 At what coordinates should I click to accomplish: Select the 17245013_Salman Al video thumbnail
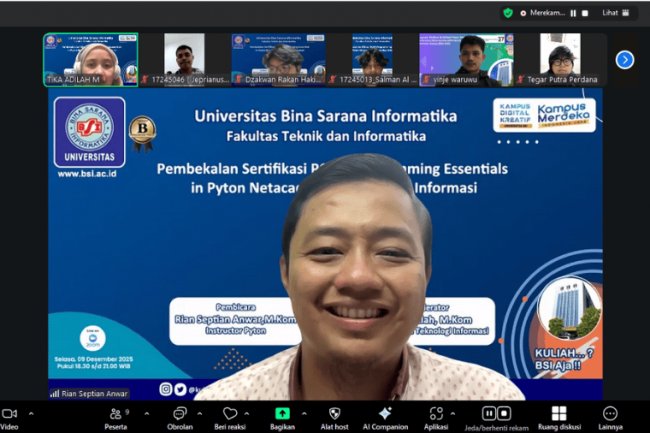click(x=372, y=60)
